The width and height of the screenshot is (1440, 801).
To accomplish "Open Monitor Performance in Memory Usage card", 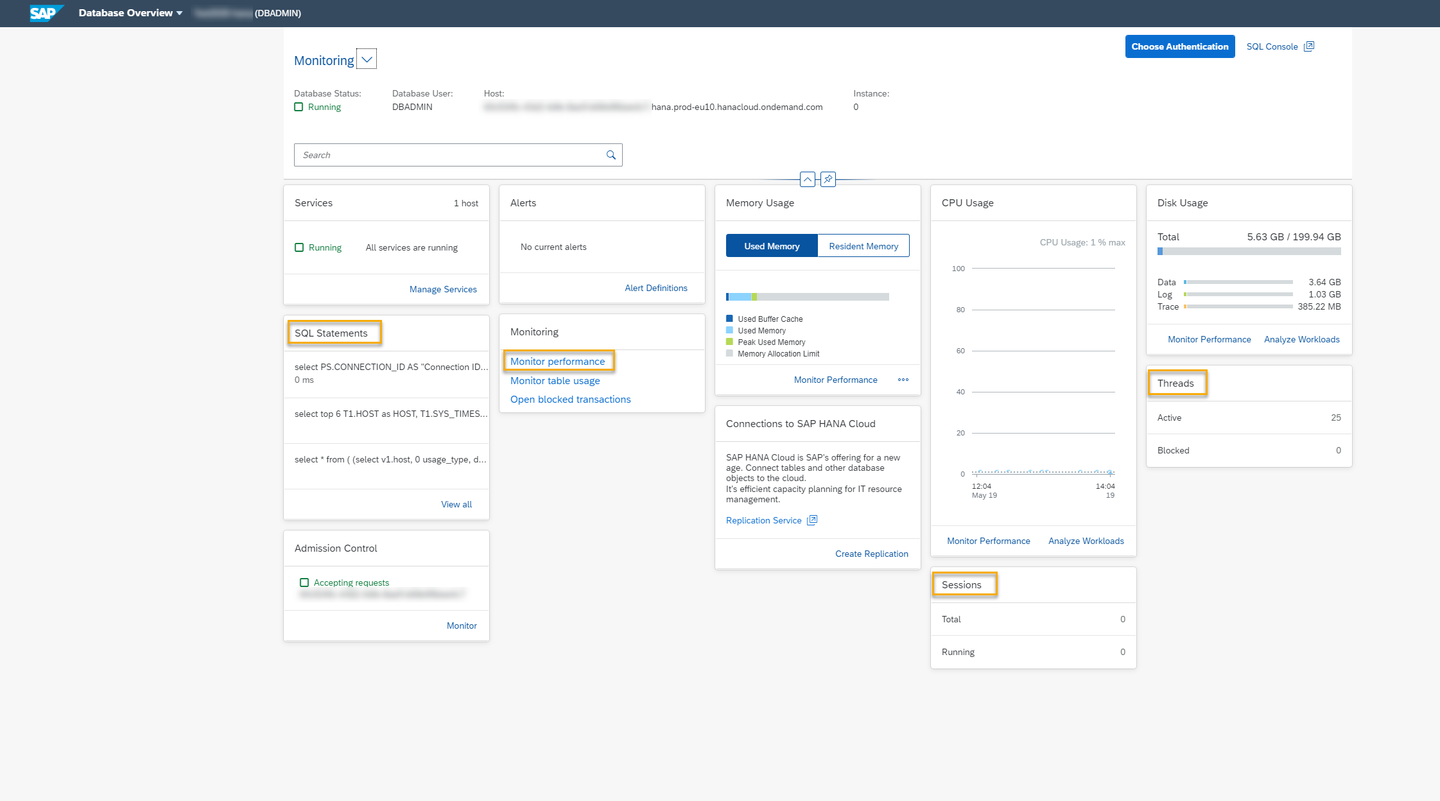I will (835, 380).
